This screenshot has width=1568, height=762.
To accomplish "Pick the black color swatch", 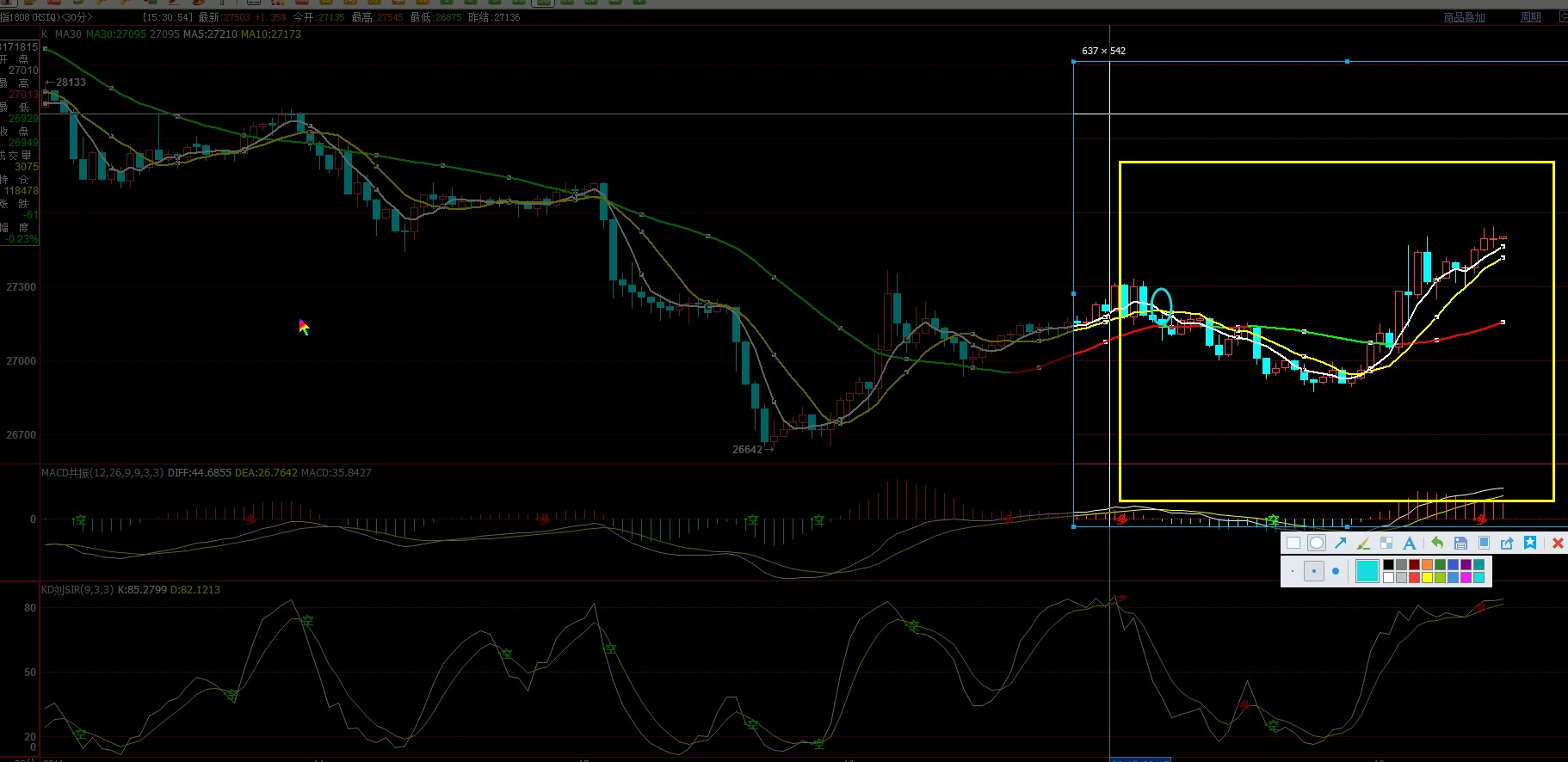I will 1388,564.
